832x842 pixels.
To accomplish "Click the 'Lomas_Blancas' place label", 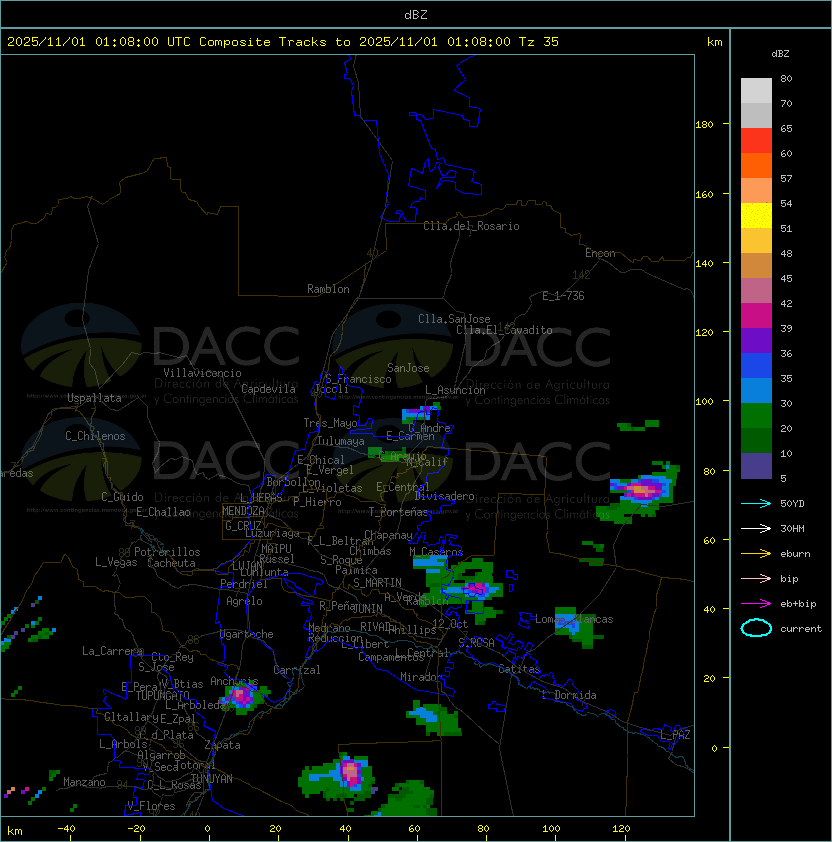I will pyautogui.click(x=574, y=619).
